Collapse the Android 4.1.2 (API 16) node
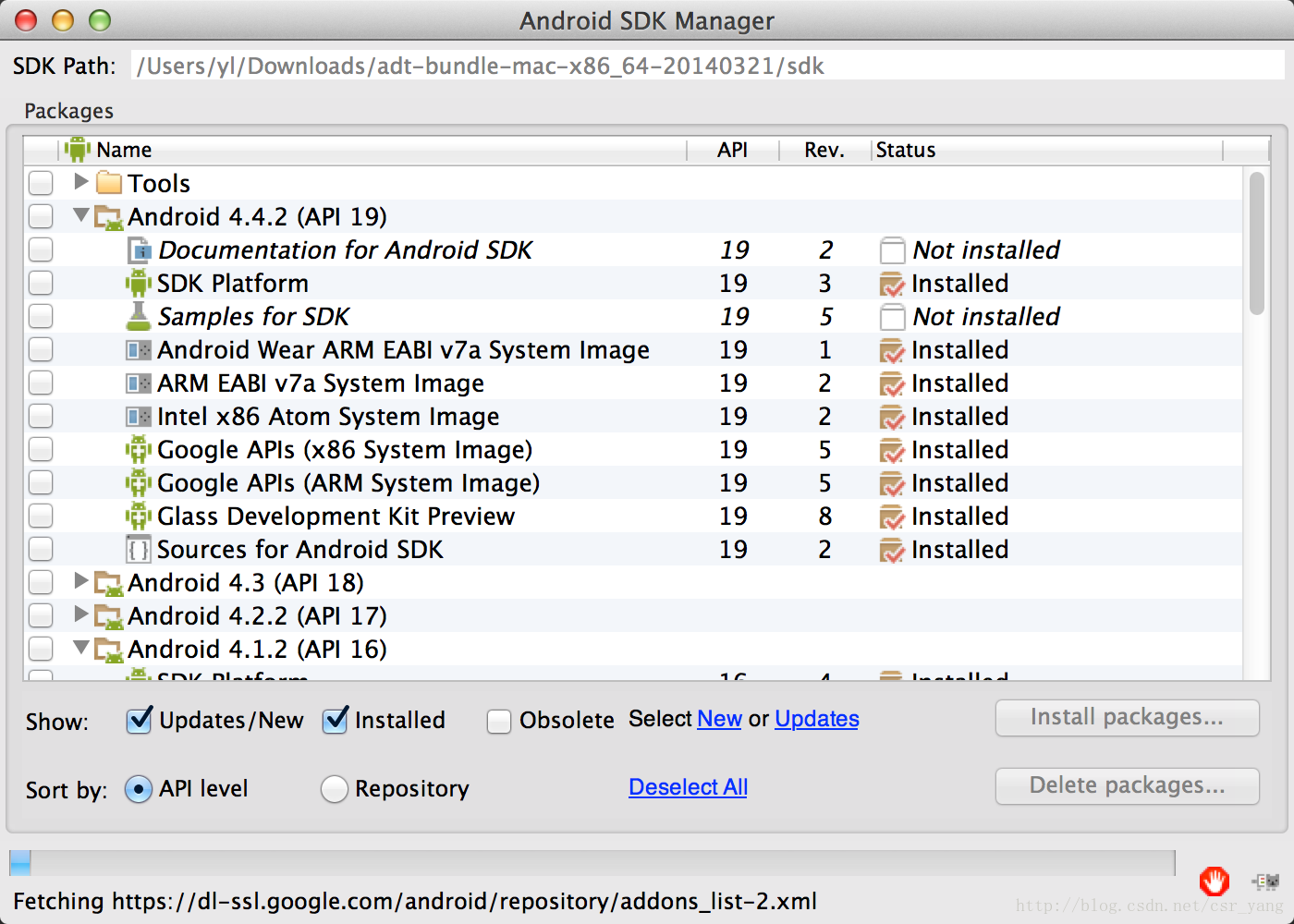The width and height of the screenshot is (1294, 924). click(81, 647)
